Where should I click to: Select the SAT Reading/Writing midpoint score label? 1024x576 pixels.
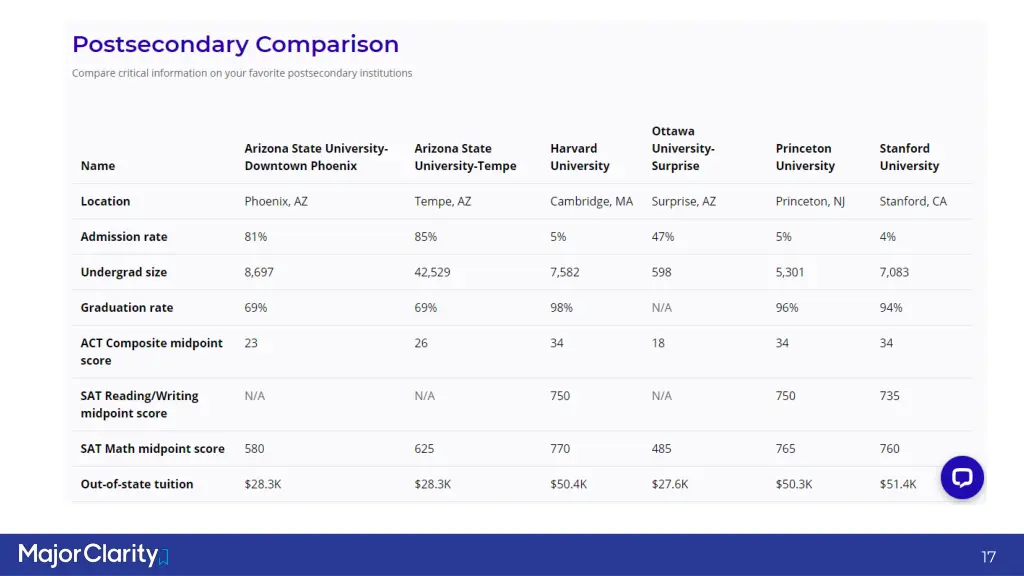pyautogui.click(x=139, y=404)
